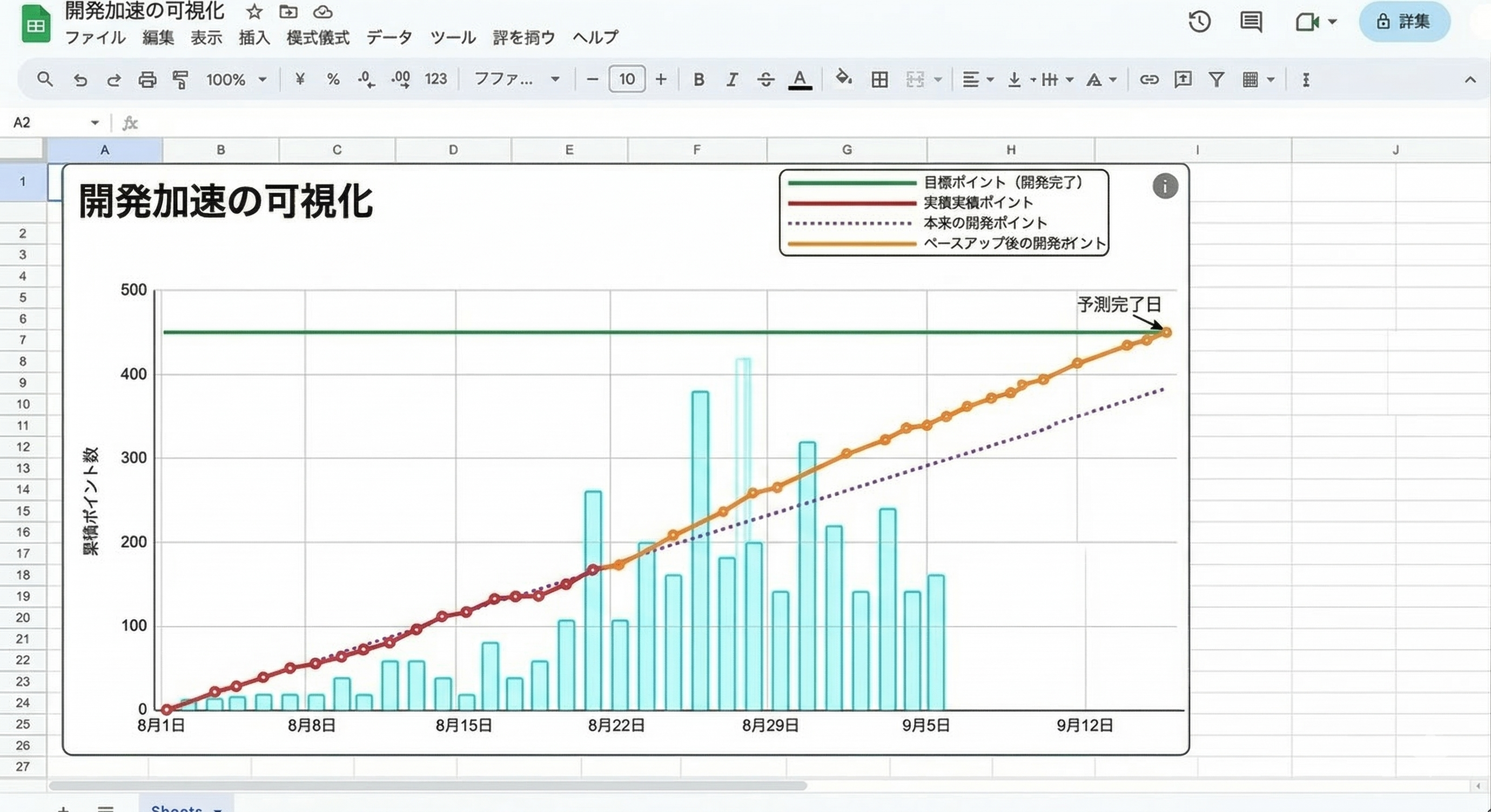Click the chart info icon
The image size is (1491, 812).
coord(1165,186)
